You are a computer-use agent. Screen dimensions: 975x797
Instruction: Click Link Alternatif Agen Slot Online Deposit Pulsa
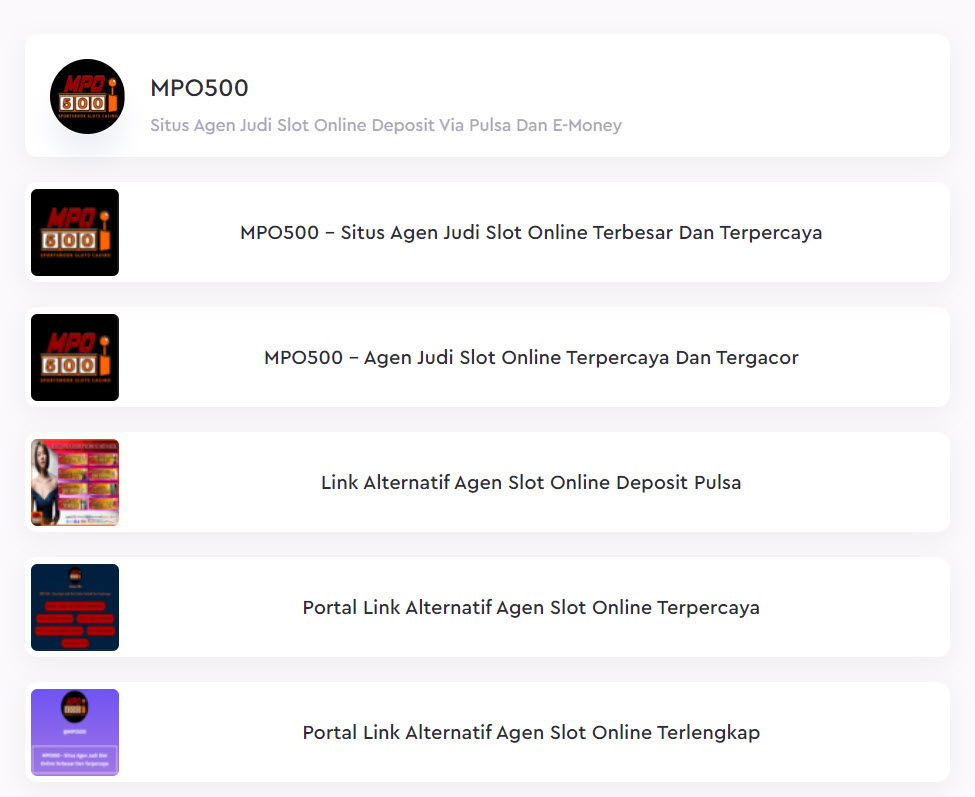tap(530, 482)
